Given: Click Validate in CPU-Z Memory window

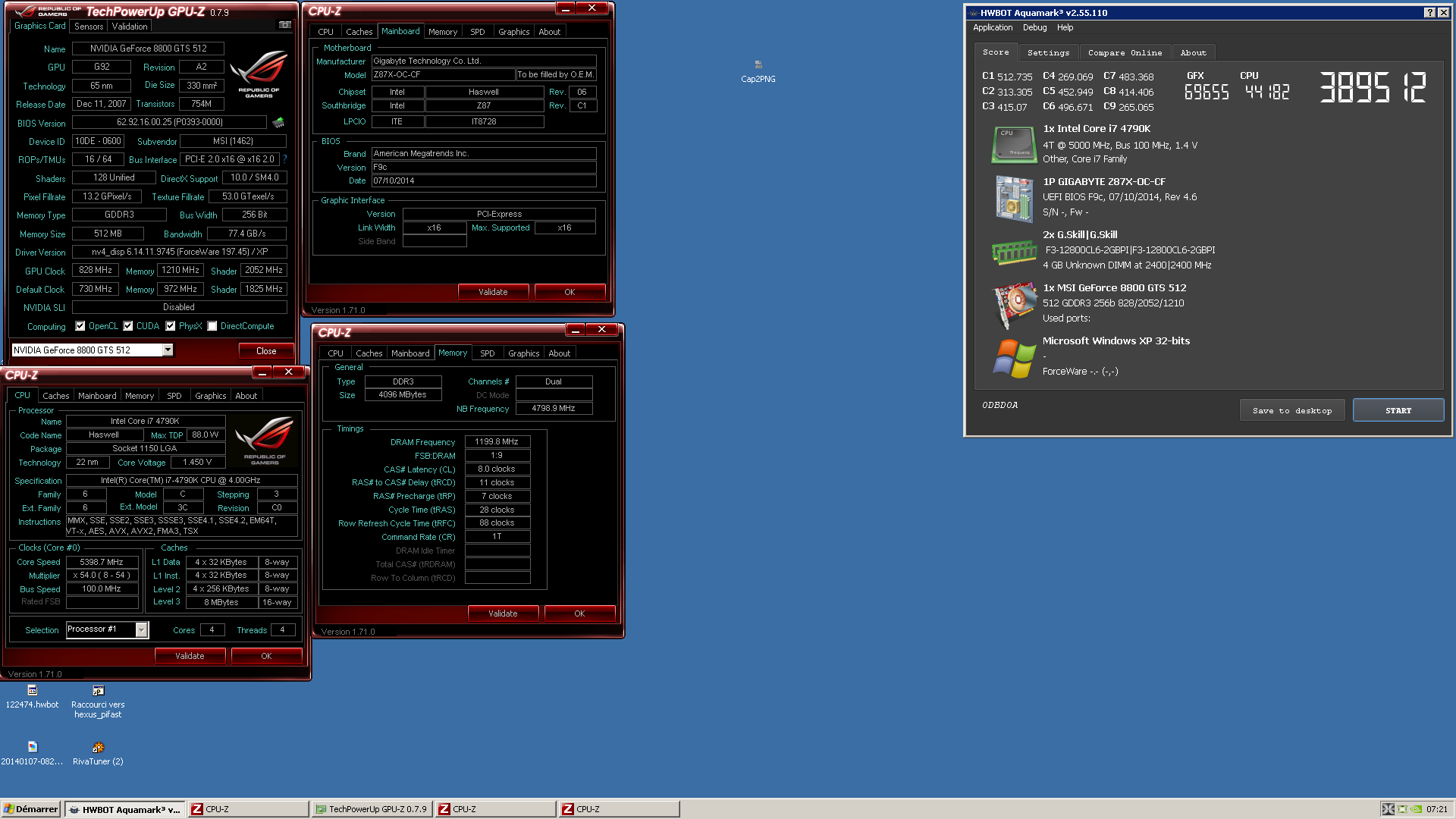Looking at the screenshot, I should click(503, 613).
